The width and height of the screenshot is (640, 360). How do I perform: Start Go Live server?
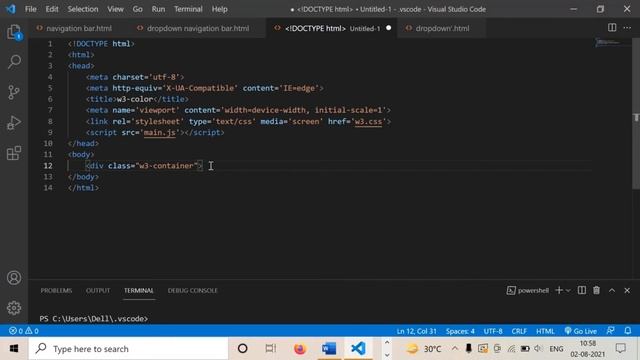pos(581,331)
